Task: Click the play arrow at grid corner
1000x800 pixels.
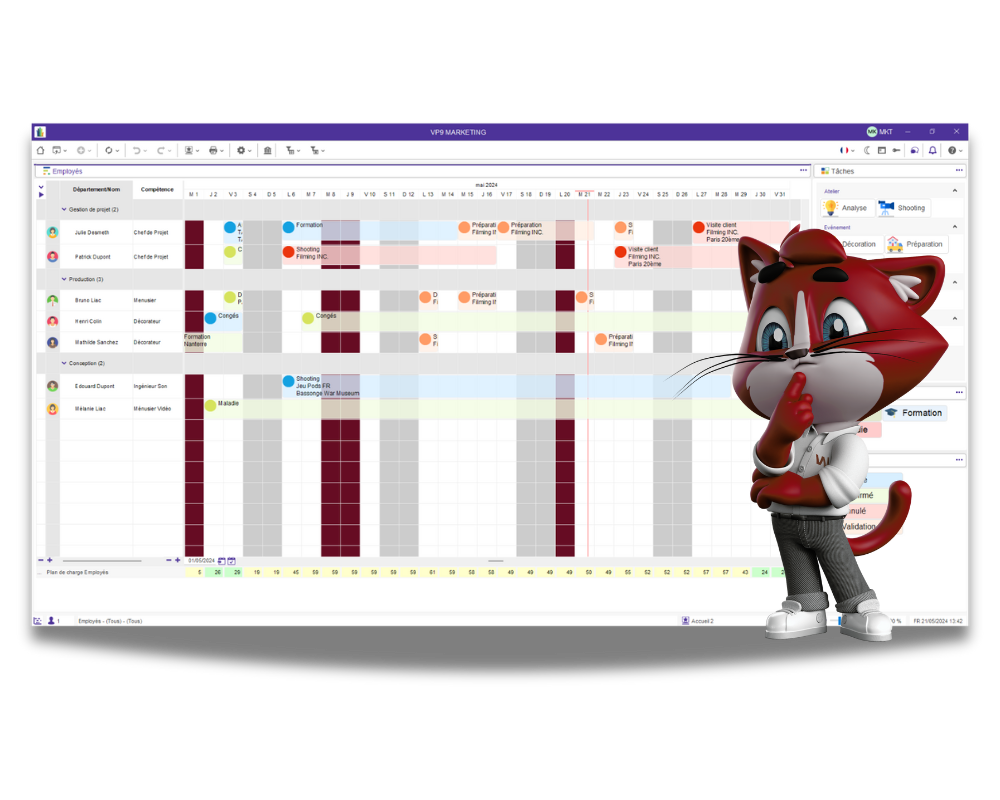Action: click(41, 195)
